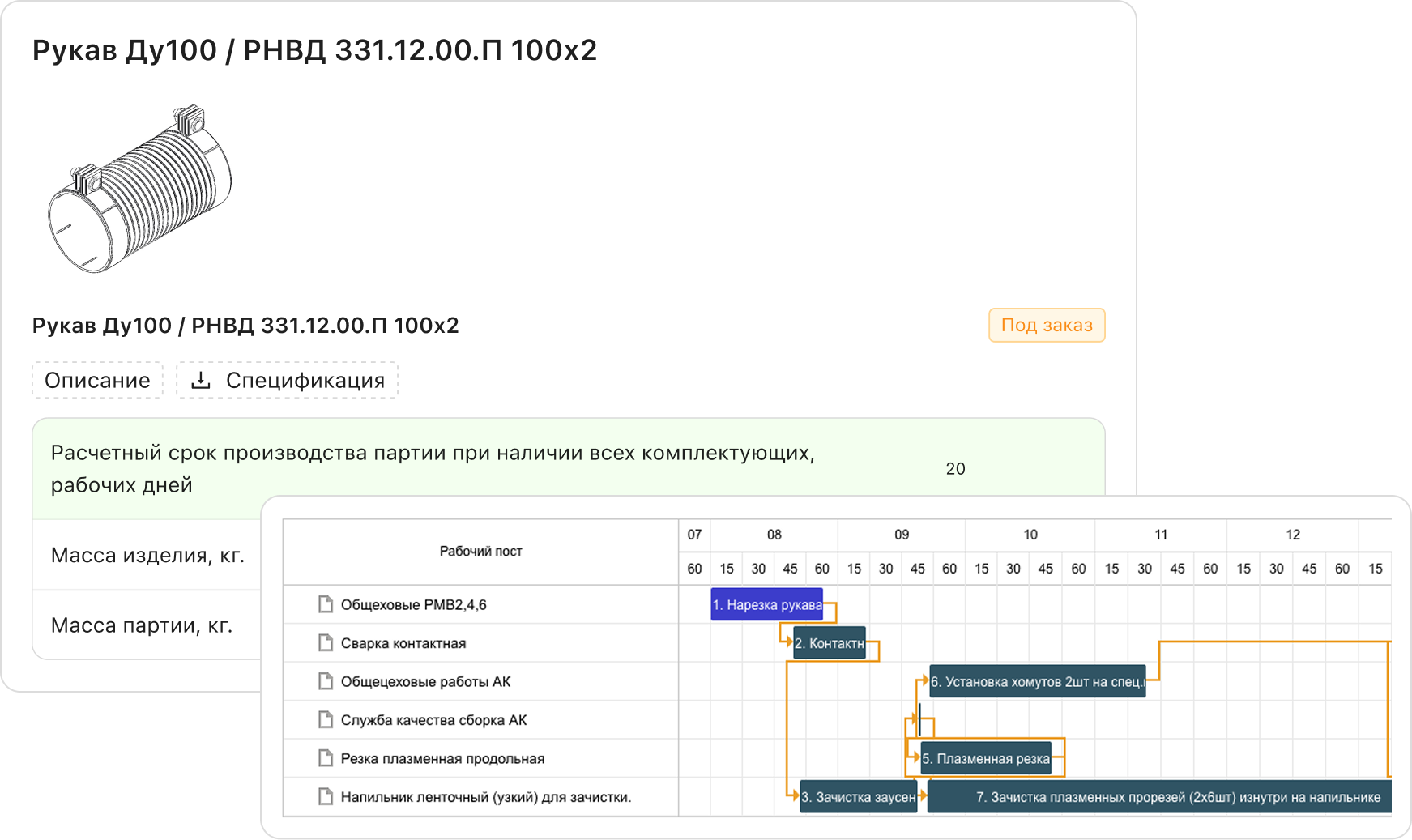This screenshot has width=1412, height=840.
Task: Click the download icon beside Спецификация
Action: point(201,380)
